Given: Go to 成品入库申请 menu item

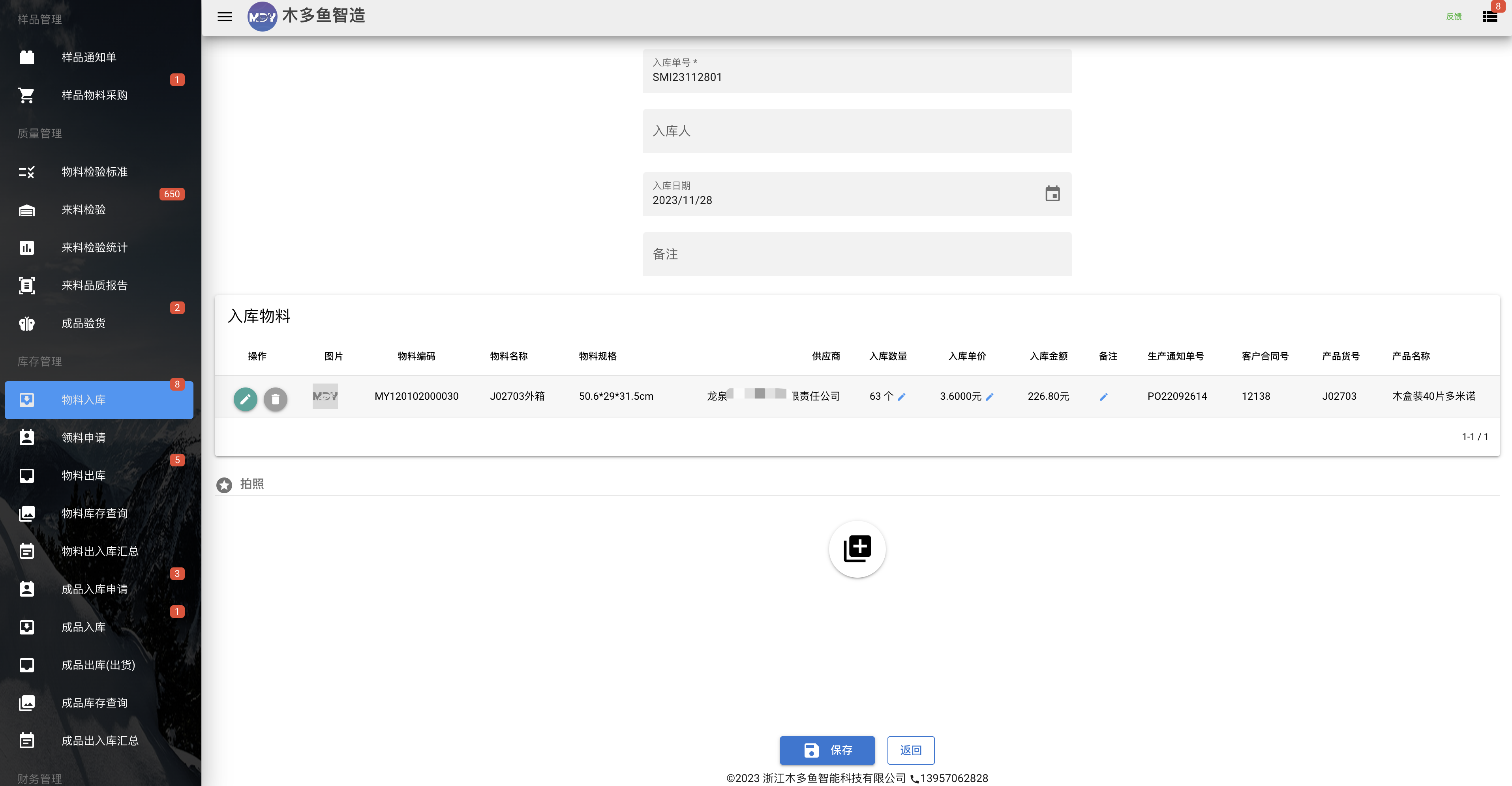Looking at the screenshot, I should pyautogui.click(x=99, y=589).
